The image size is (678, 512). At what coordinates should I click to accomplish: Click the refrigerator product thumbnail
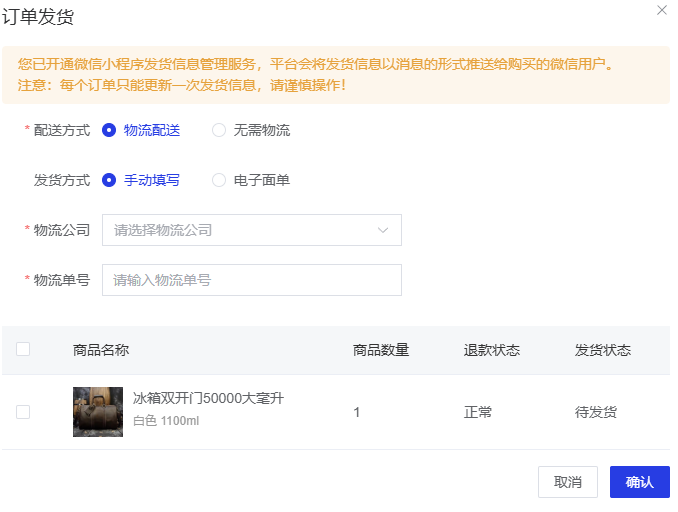click(x=98, y=411)
